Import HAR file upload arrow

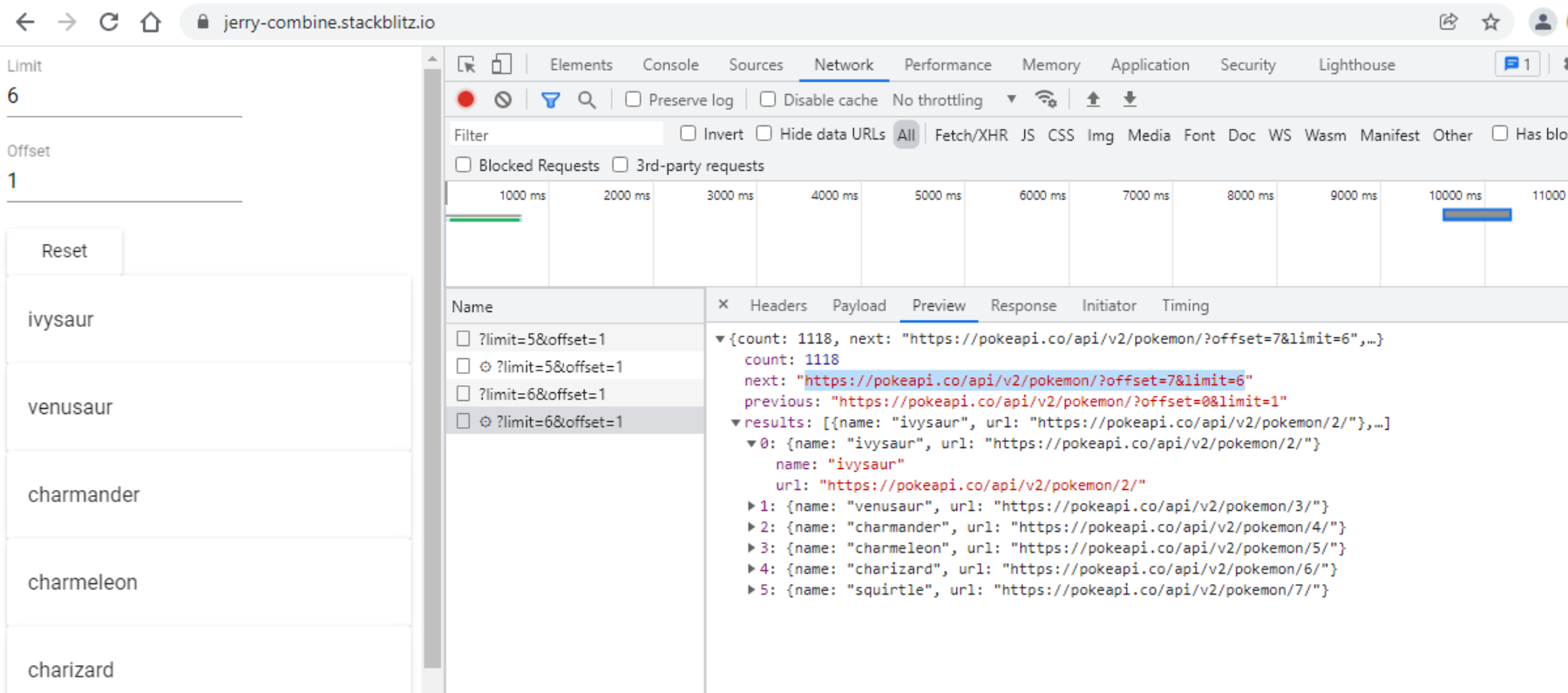point(1093,99)
